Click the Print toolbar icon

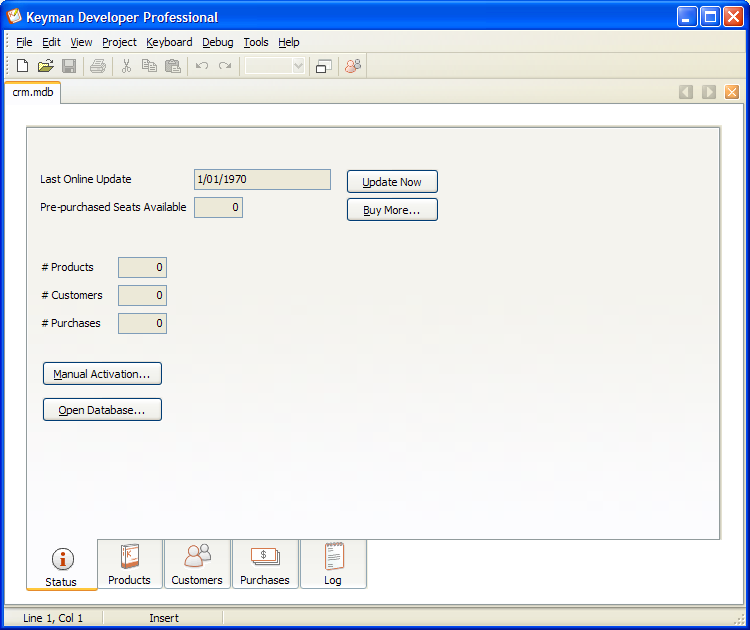(x=98, y=66)
